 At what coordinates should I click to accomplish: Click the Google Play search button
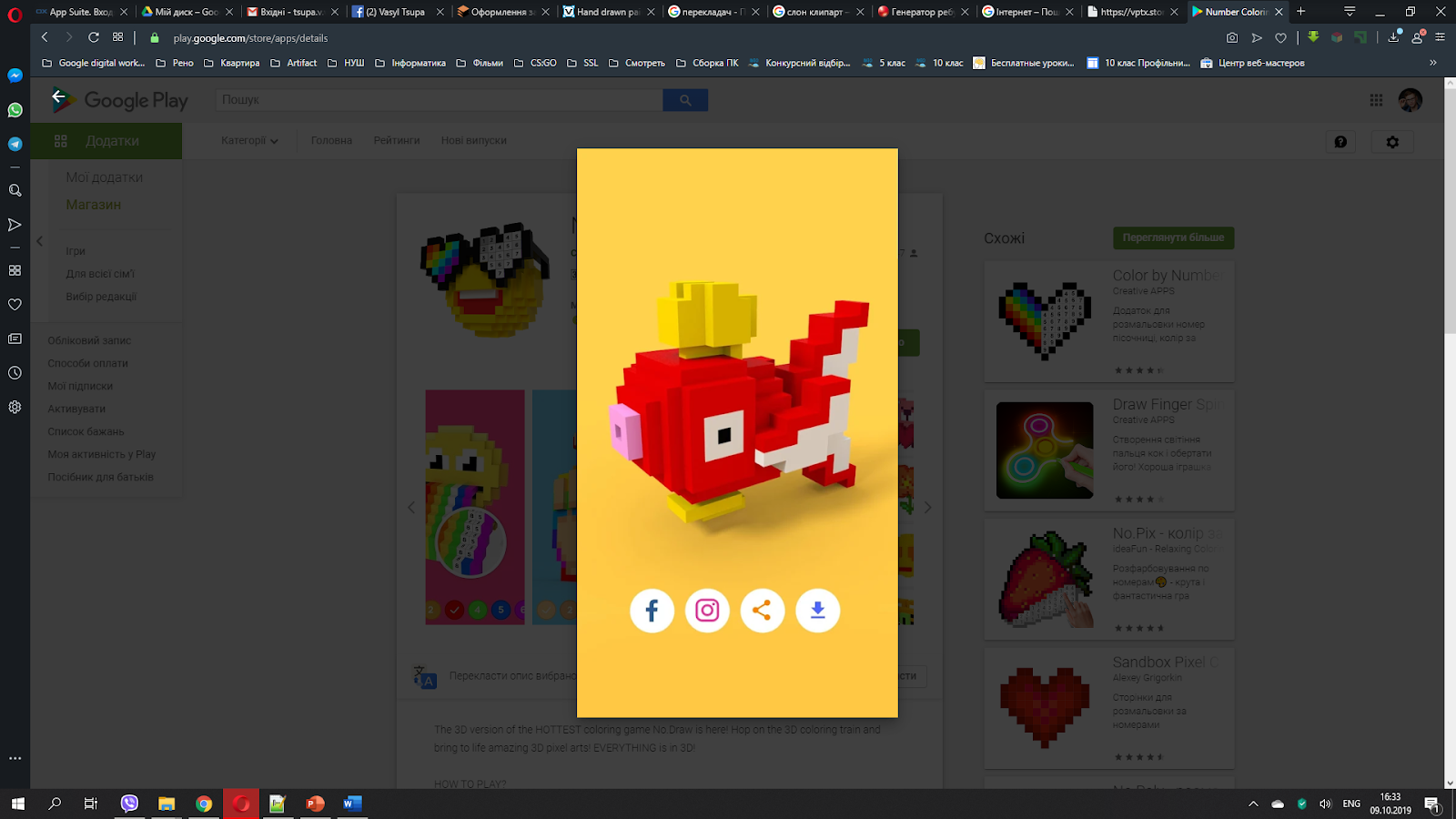pos(685,100)
